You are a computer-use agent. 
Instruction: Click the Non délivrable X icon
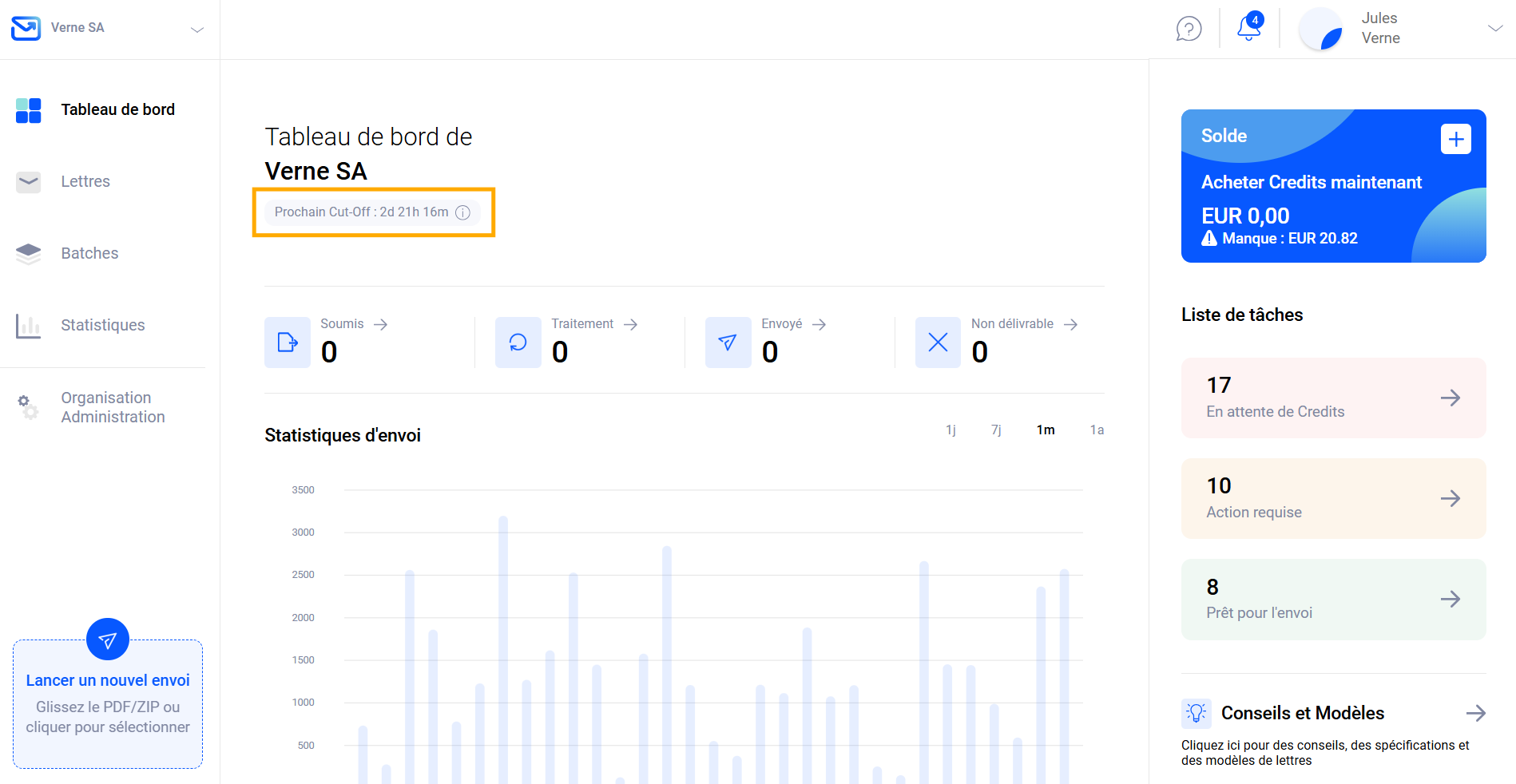pyautogui.click(x=938, y=343)
